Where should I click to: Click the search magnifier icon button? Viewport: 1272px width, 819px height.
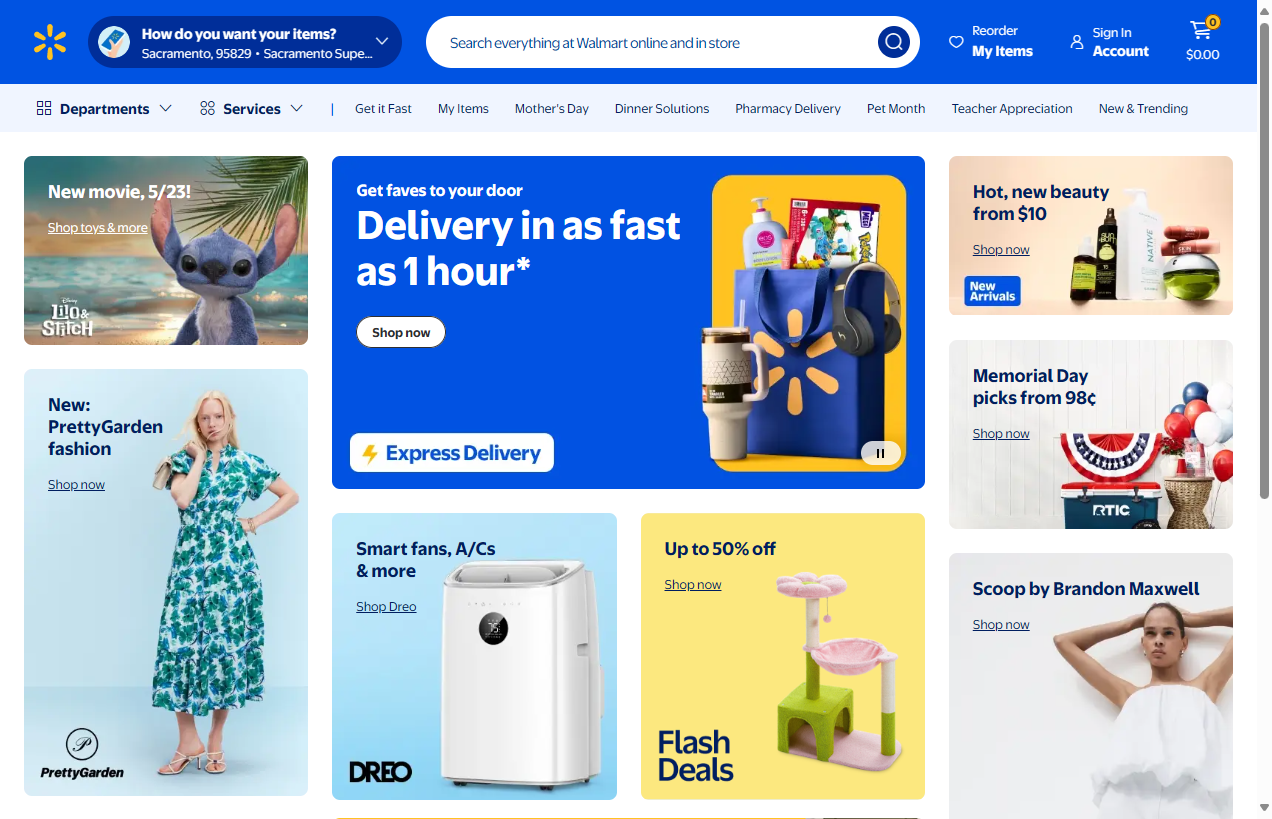(x=893, y=42)
